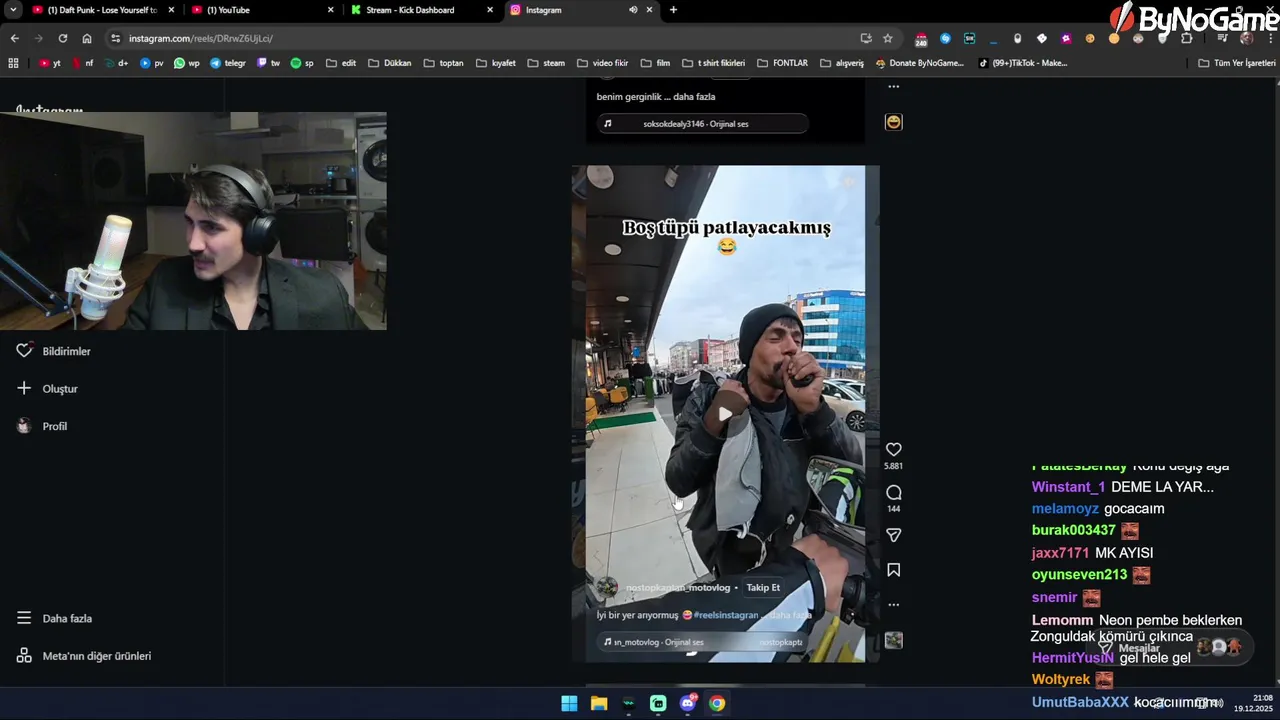1280x720 pixels.
Task: Like the reel with the heart icon
Action: (894, 450)
